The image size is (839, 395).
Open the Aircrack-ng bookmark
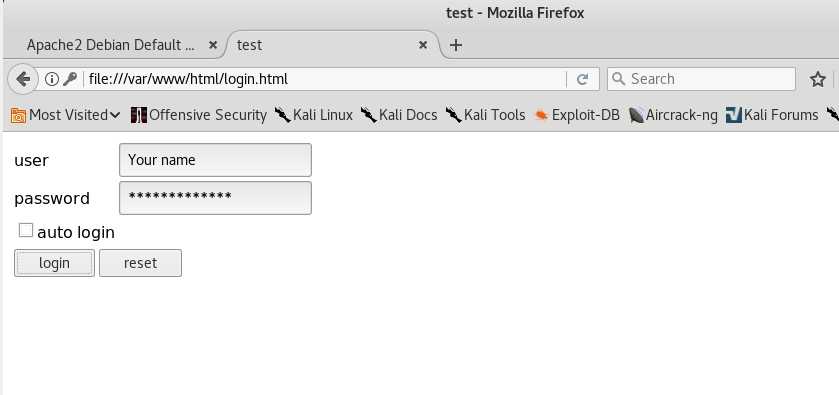tap(674, 115)
